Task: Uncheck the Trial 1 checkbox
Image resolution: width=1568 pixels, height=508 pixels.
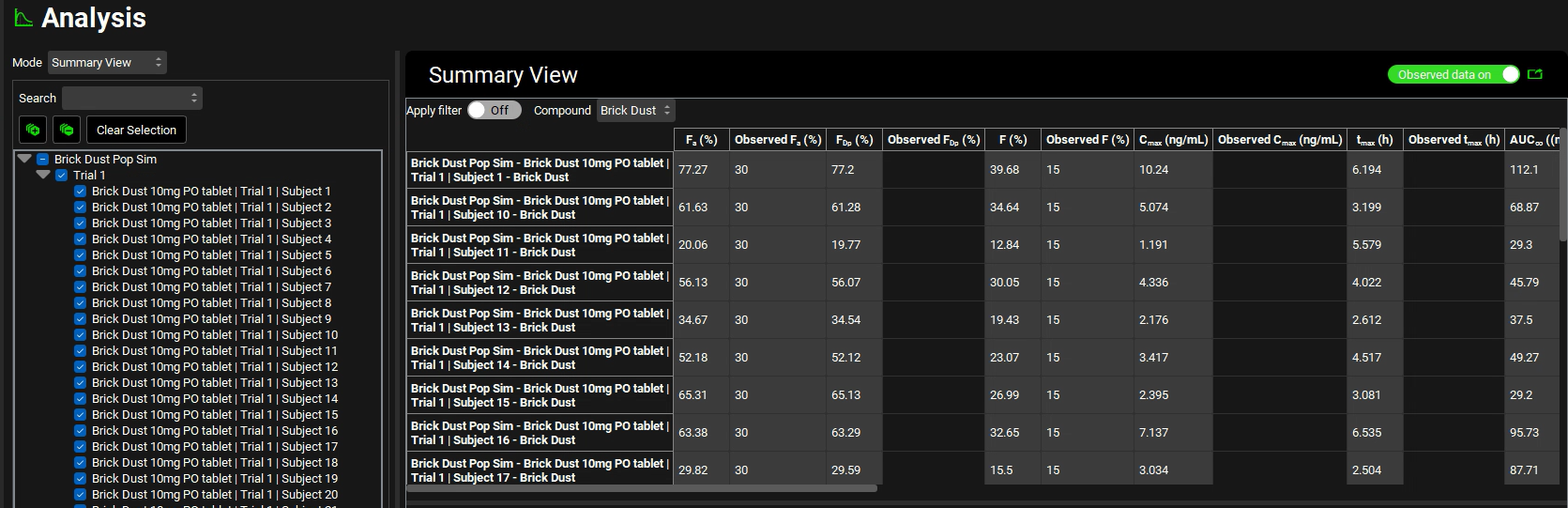Action: (x=61, y=176)
